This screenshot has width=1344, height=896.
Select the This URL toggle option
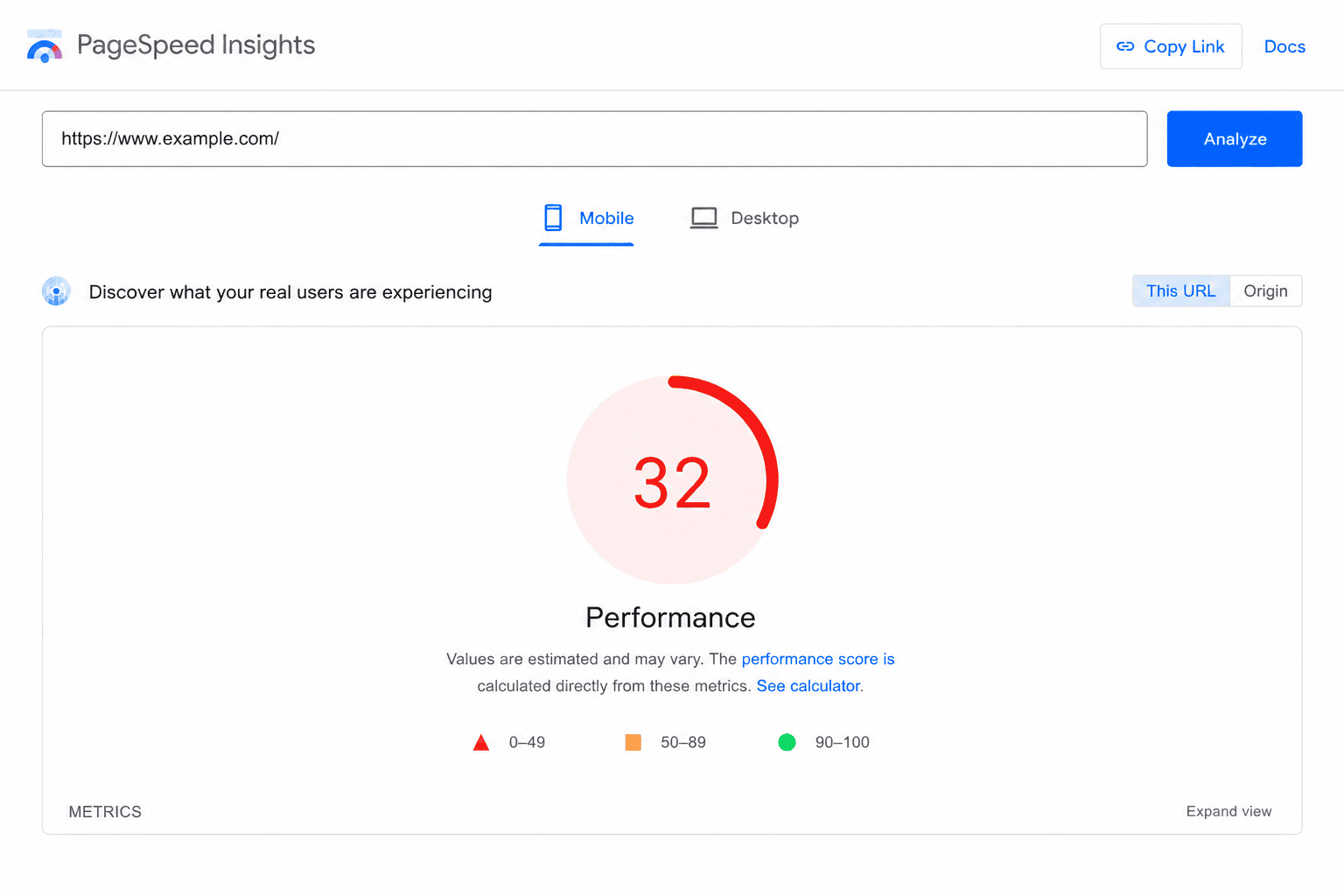click(1181, 291)
